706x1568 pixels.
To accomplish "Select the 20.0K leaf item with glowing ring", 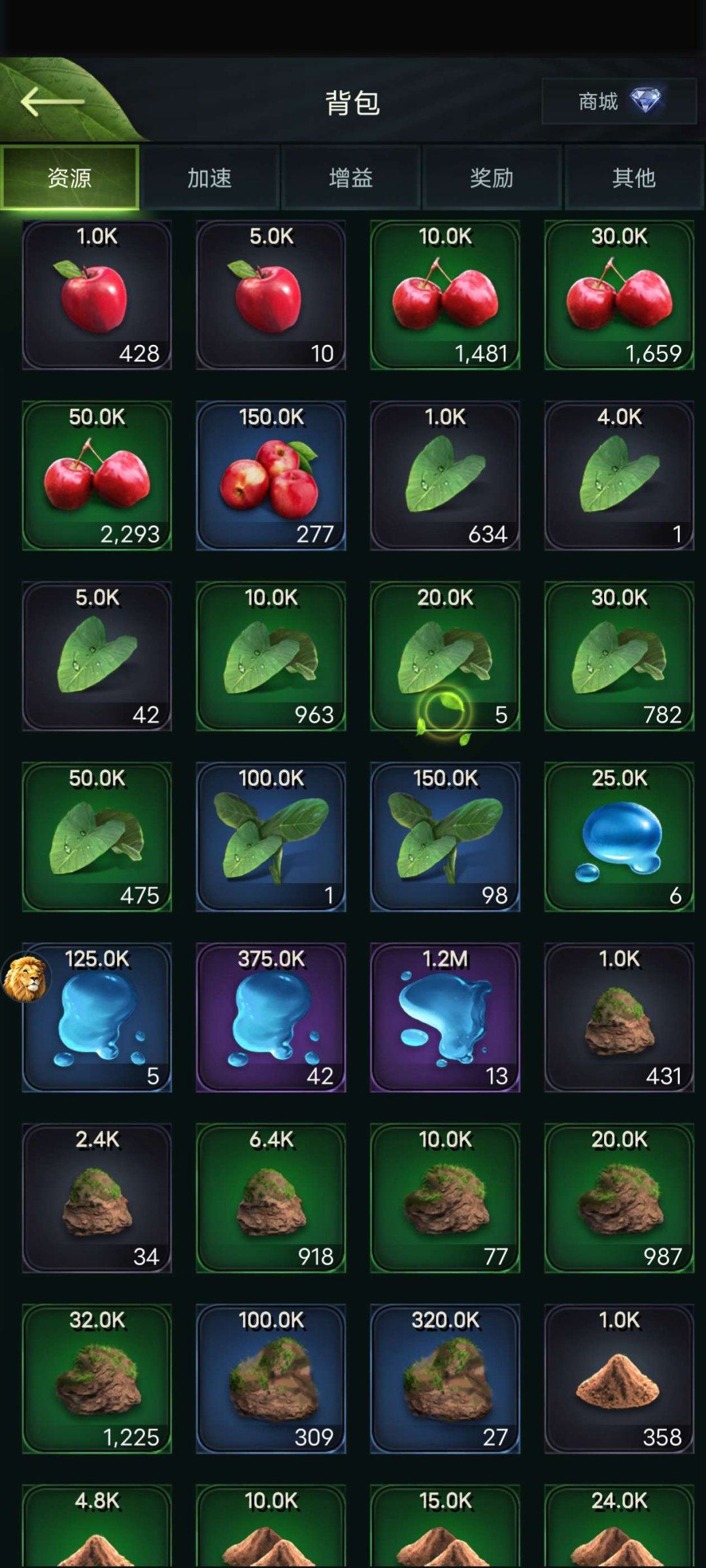I will tap(445, 656).
